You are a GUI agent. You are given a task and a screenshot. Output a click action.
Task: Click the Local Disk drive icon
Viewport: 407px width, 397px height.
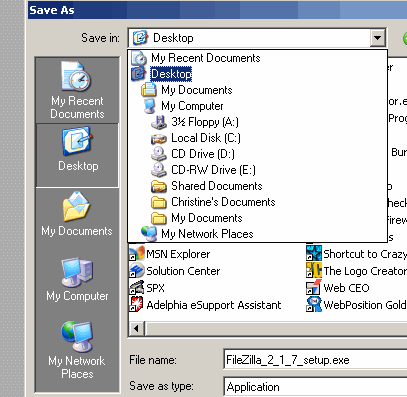[159, 138]
